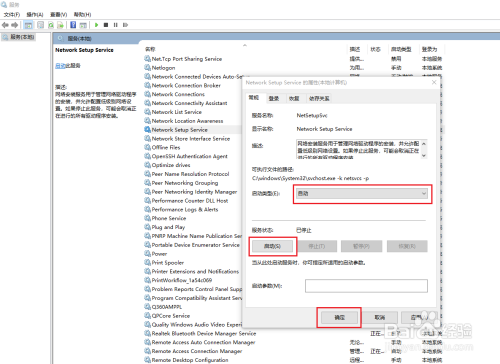Click the gear icon beside QPCore Service
500x364 pixels.
(147, 316)
